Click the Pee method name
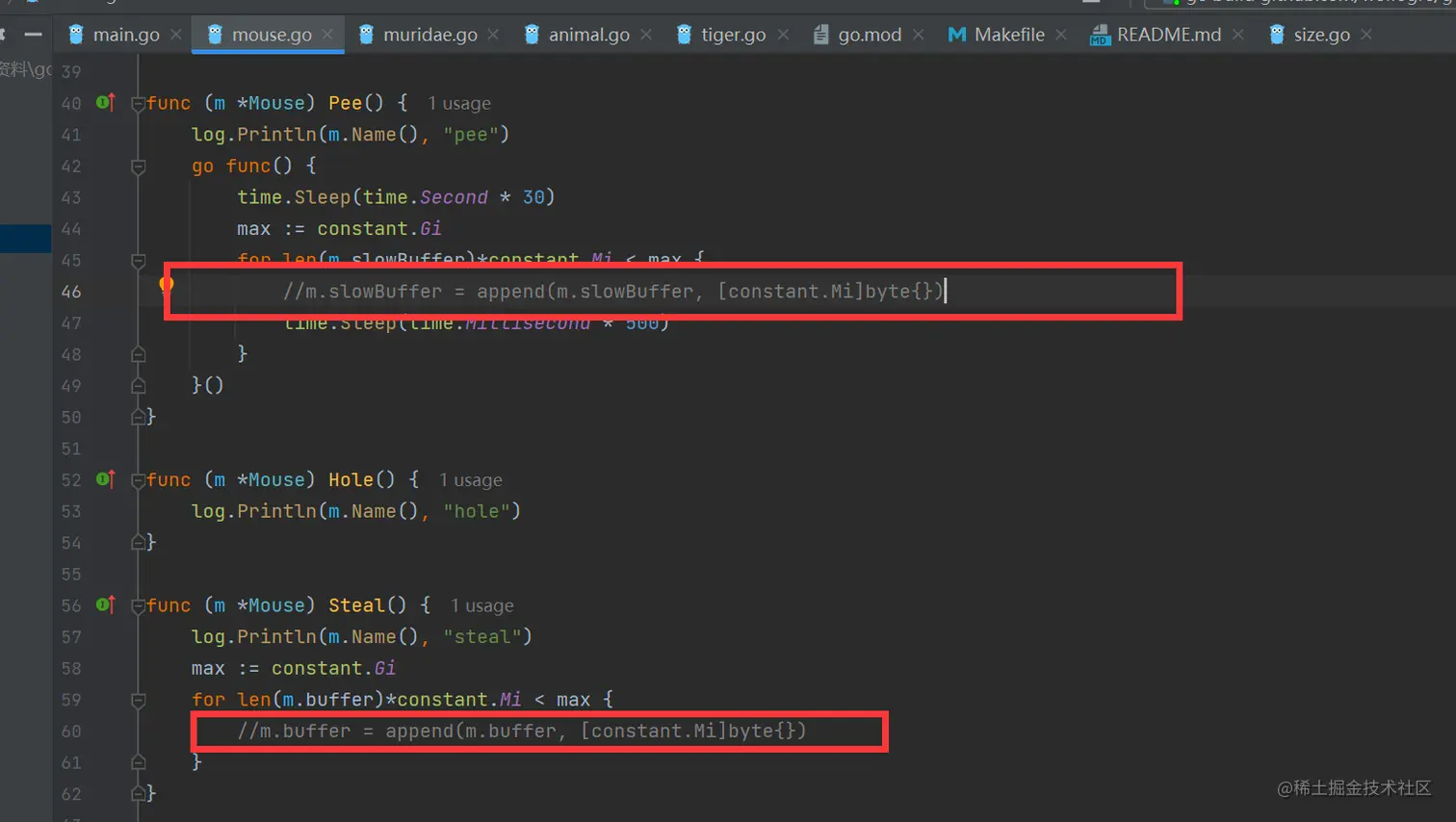1456x822 pixels. coord(345,103)
